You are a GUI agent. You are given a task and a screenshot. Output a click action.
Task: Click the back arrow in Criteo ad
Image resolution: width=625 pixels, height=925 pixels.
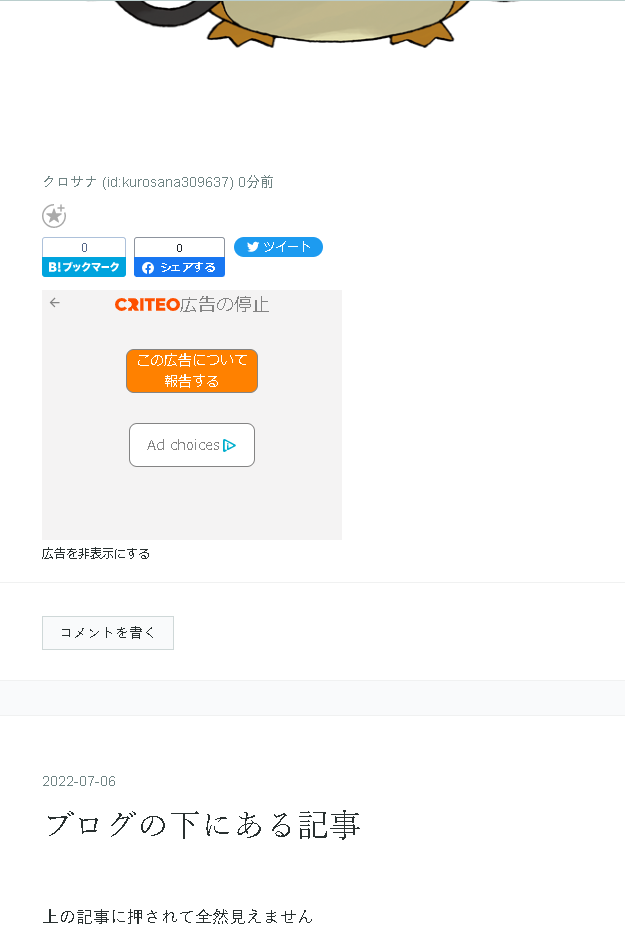click(x=55, y=303)
